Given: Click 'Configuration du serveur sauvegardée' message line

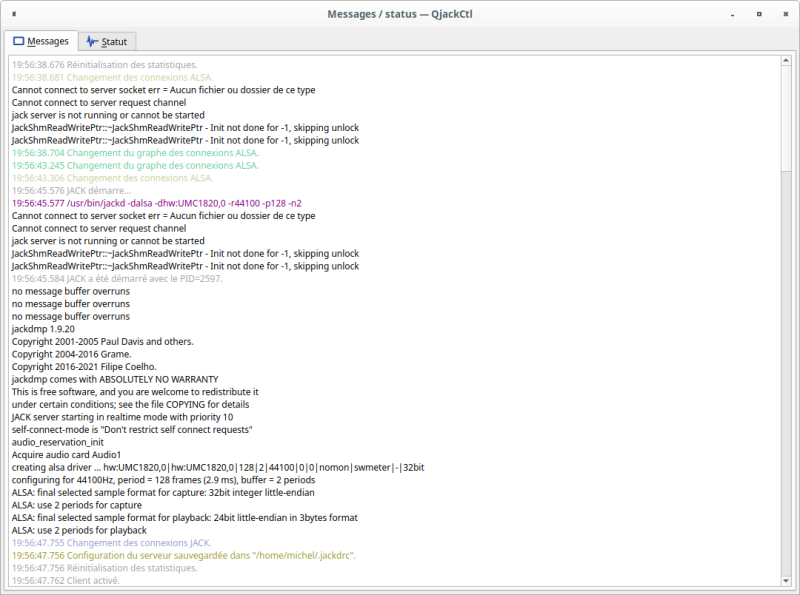Looking at the screenshot, I should [184, 556].
